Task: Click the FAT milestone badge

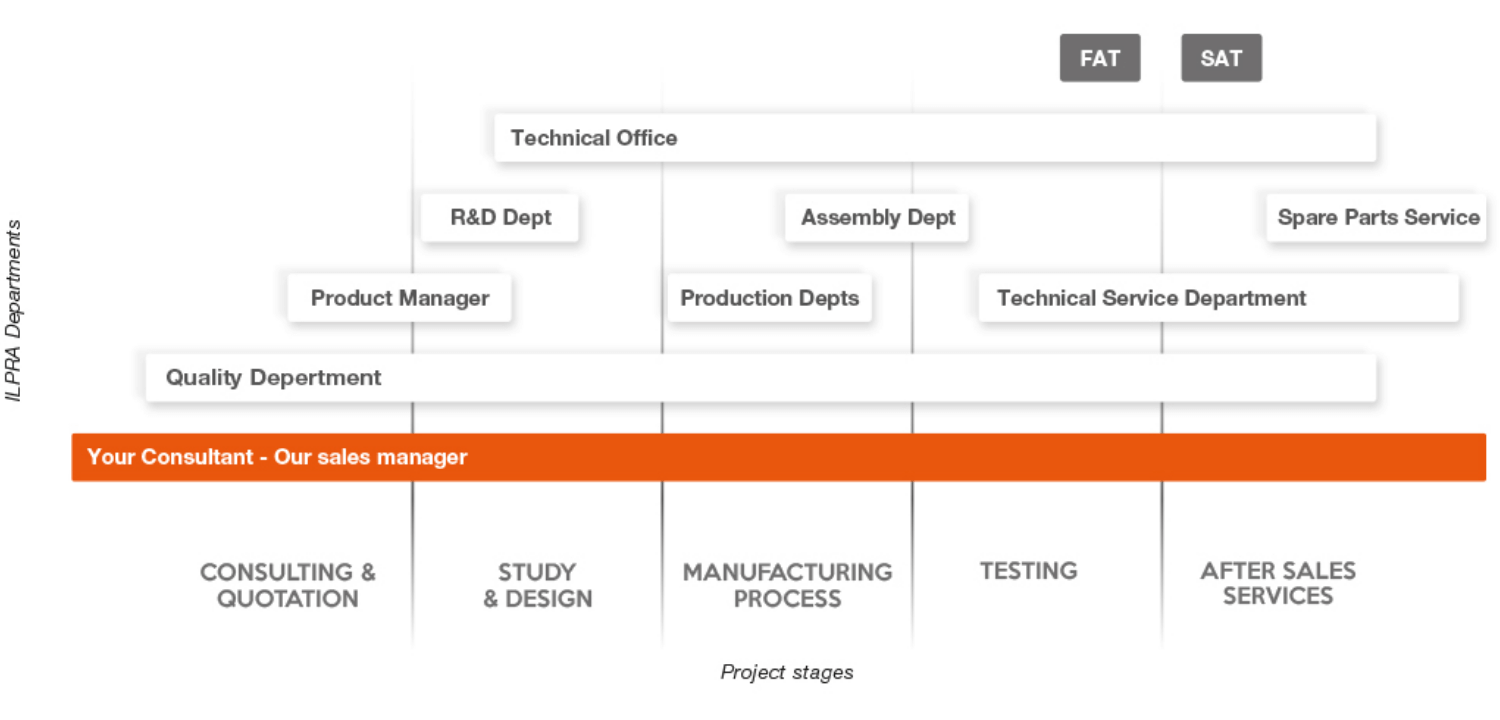Action: point(1099,58)
